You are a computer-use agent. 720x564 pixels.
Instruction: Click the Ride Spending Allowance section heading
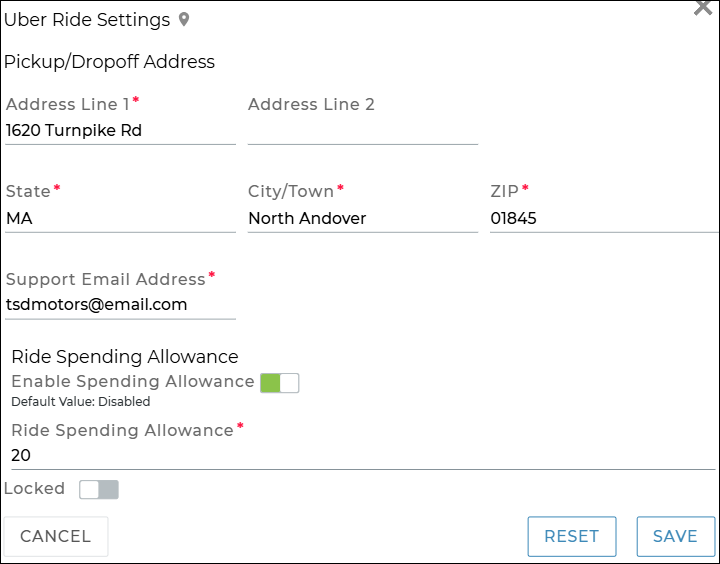click(125, 357)
